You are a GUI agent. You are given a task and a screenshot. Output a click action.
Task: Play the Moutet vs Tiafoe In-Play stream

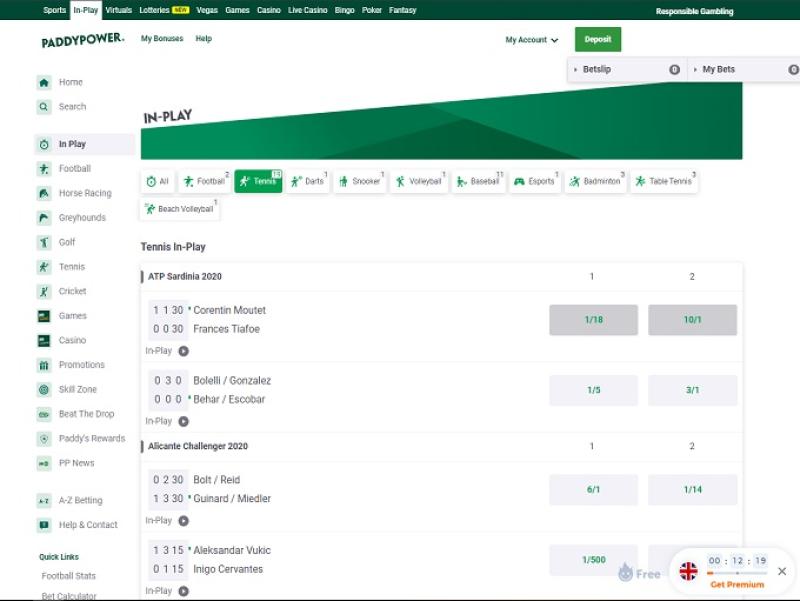(x=183, y=351)
